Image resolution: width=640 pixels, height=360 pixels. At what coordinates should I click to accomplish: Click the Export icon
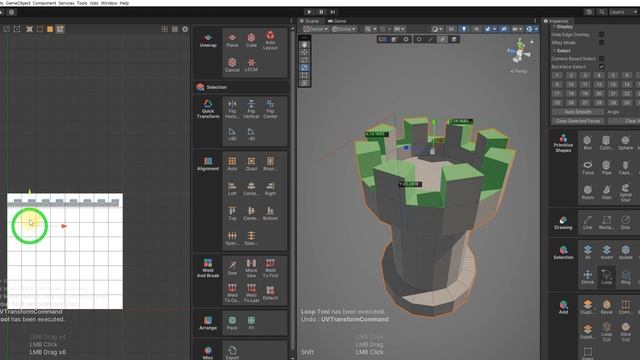[232, 352]
